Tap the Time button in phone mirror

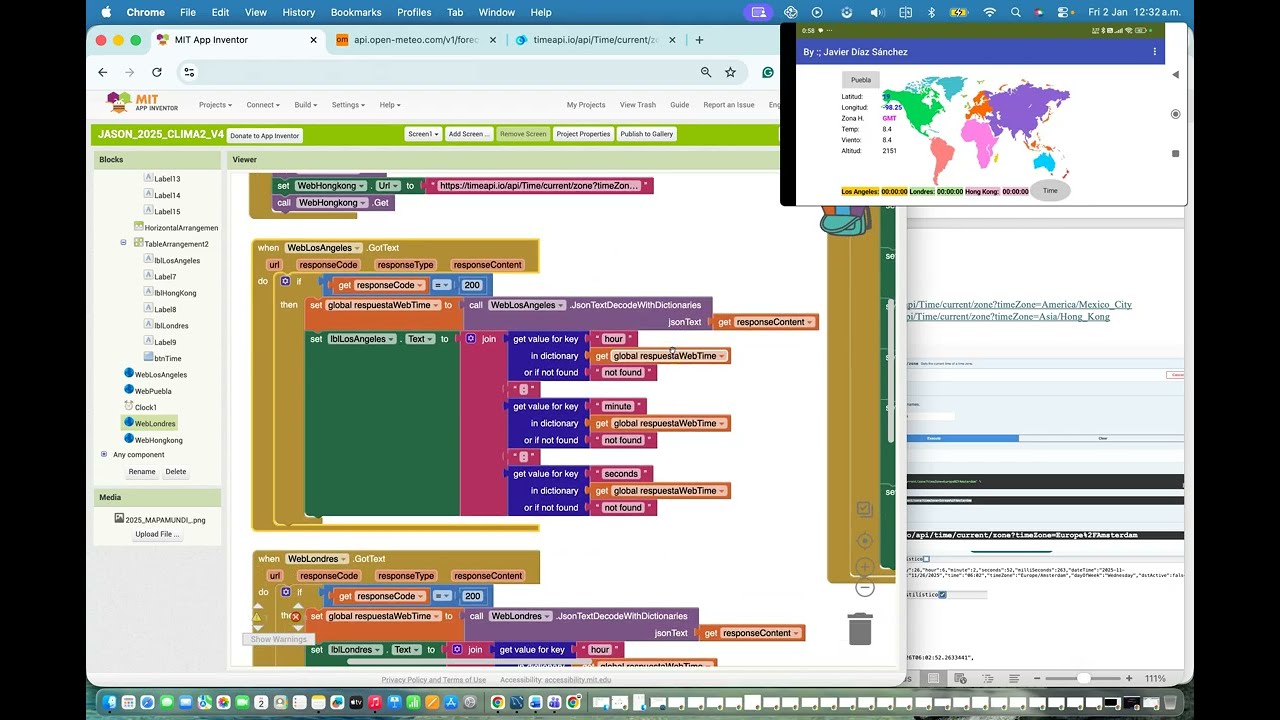[x=1050, y=190]
